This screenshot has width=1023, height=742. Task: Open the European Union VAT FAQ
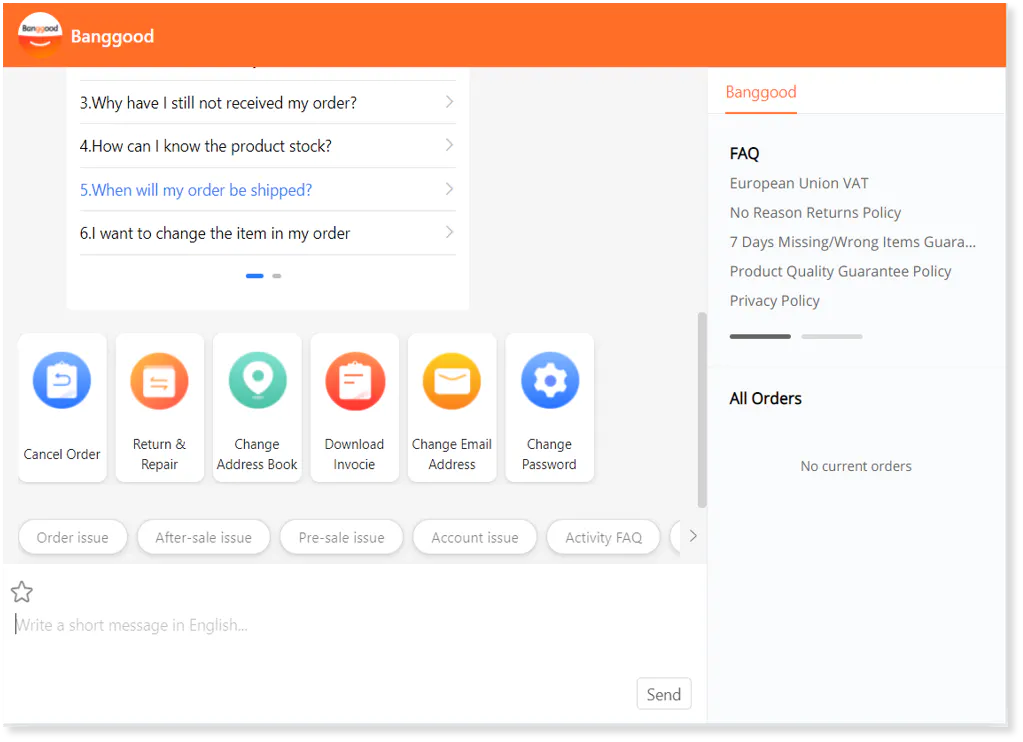pyautogui.click(x=799, y=183)
